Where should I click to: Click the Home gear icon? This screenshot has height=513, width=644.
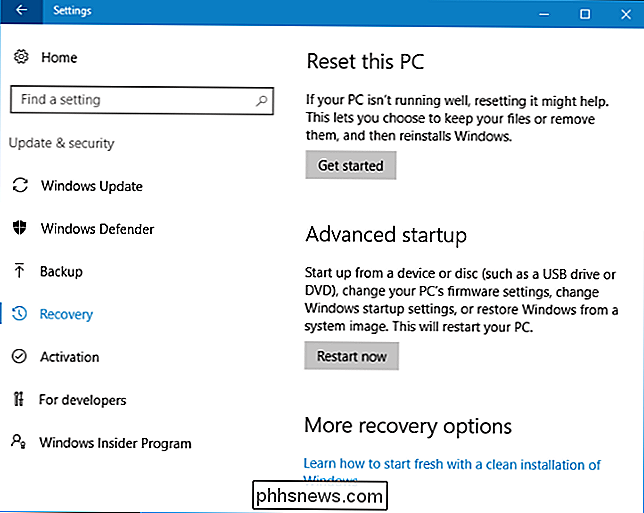[x=21, y=57]
